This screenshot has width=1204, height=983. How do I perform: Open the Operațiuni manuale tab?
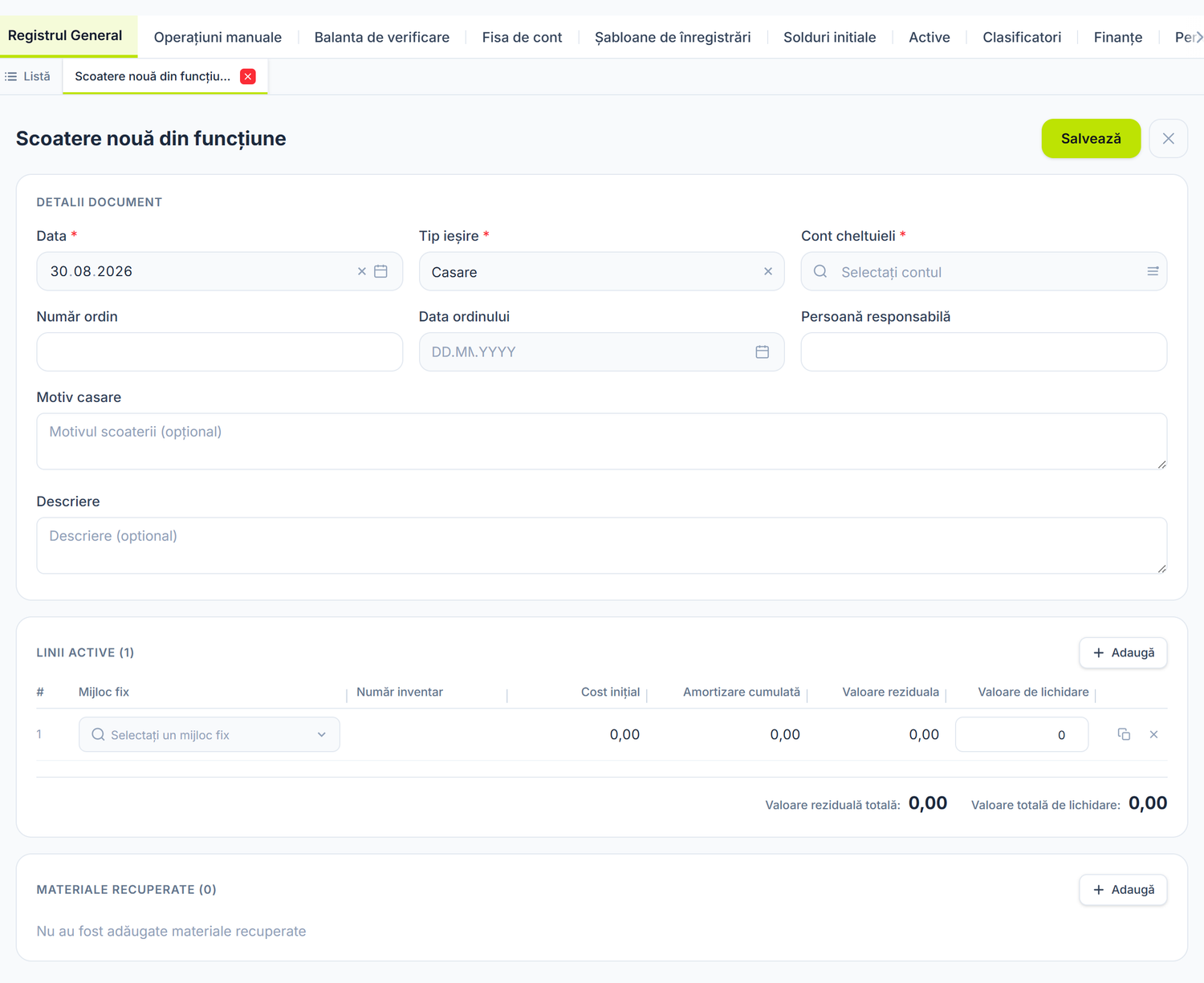click(x=218, y=37)
